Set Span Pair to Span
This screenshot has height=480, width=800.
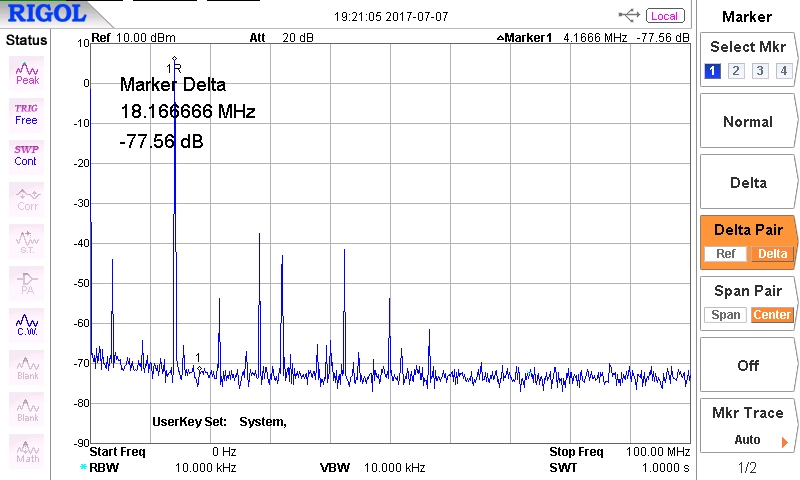coord(726,315)
